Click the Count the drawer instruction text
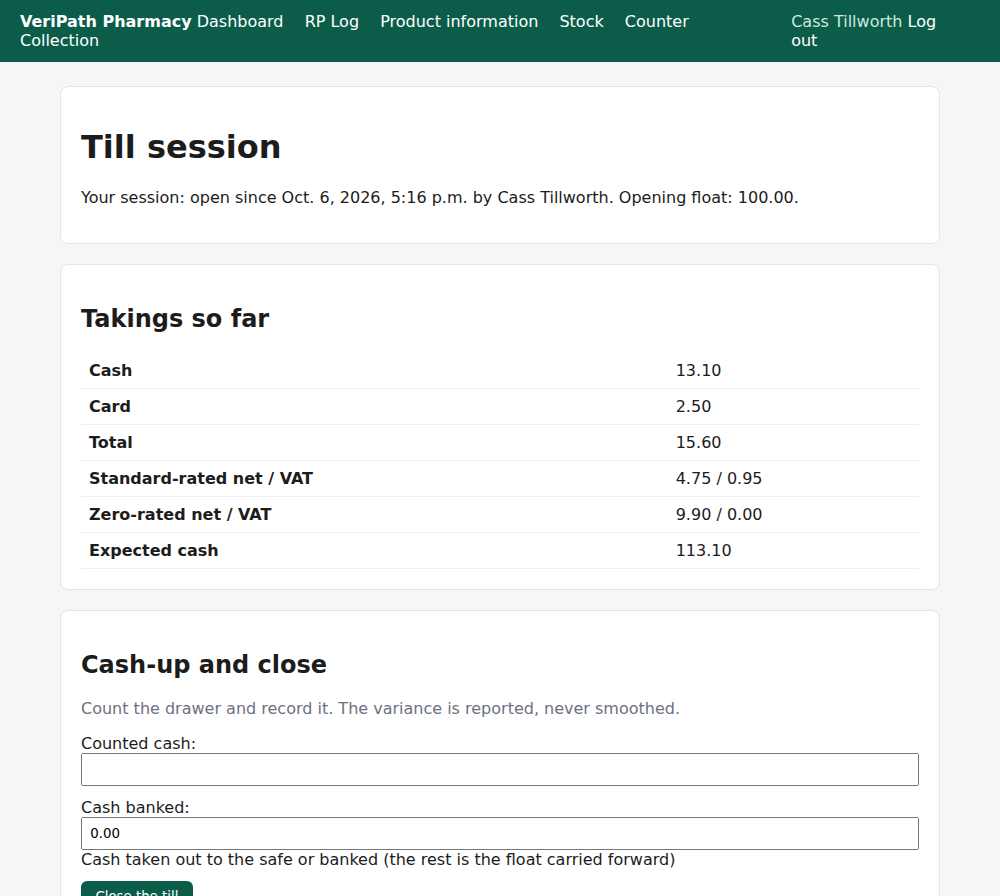Screen dimensions: 1000x896 (380, 709)
